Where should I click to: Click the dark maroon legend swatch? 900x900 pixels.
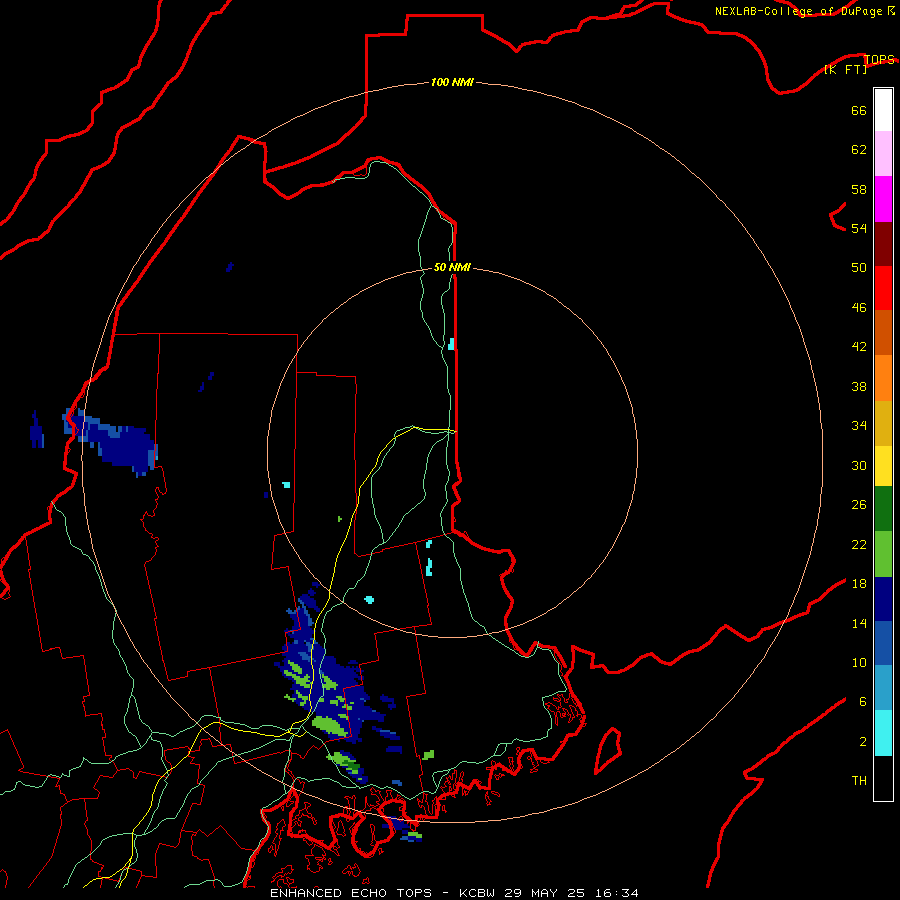pyautogui.click(x=883, y=243)
